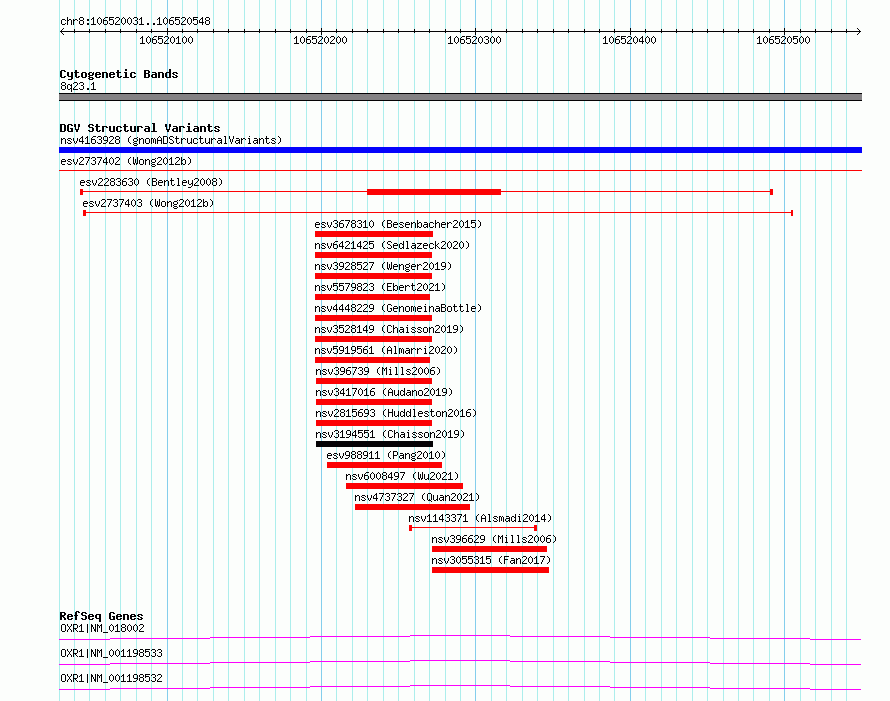890x701 pixels.
Task: Click ruler position 106520400
Action: click(x=629, y=40)
